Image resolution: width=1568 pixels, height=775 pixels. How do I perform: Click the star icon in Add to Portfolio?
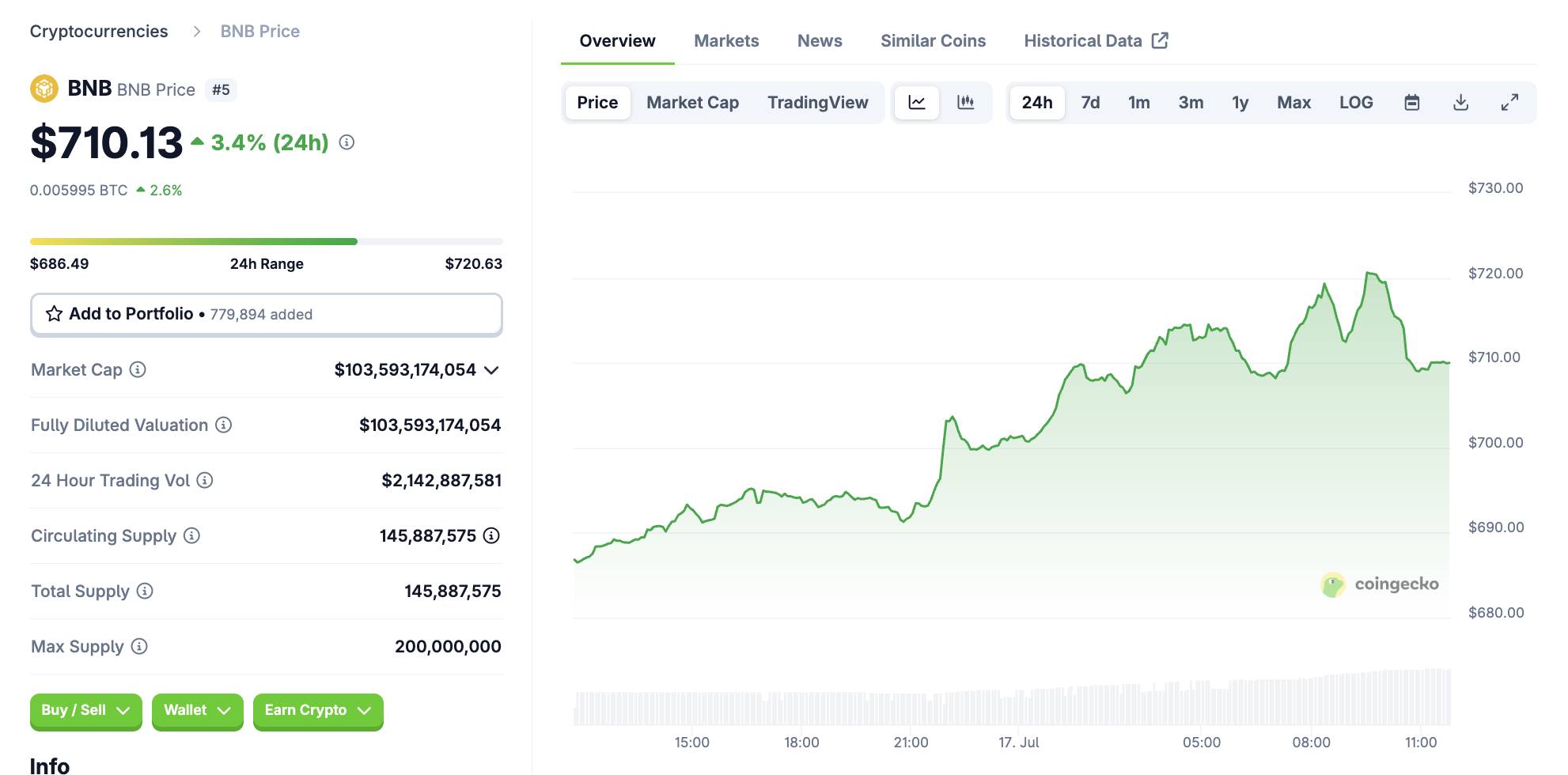(54, 314)
